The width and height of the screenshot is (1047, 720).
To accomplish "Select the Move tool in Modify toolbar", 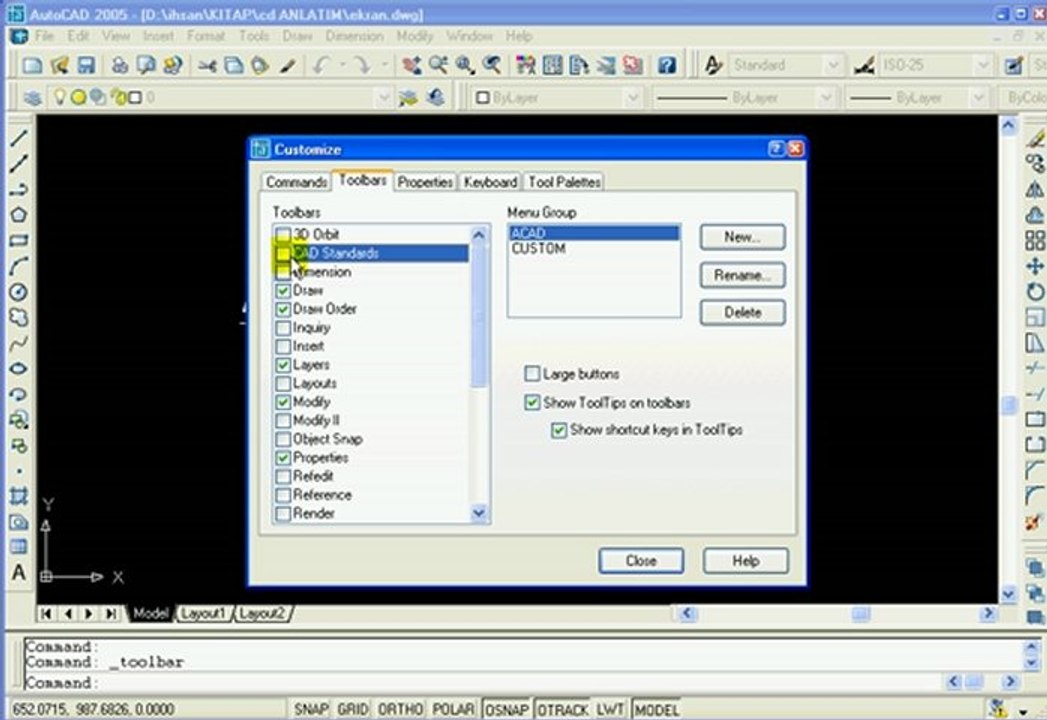I will click(1035, 266).
